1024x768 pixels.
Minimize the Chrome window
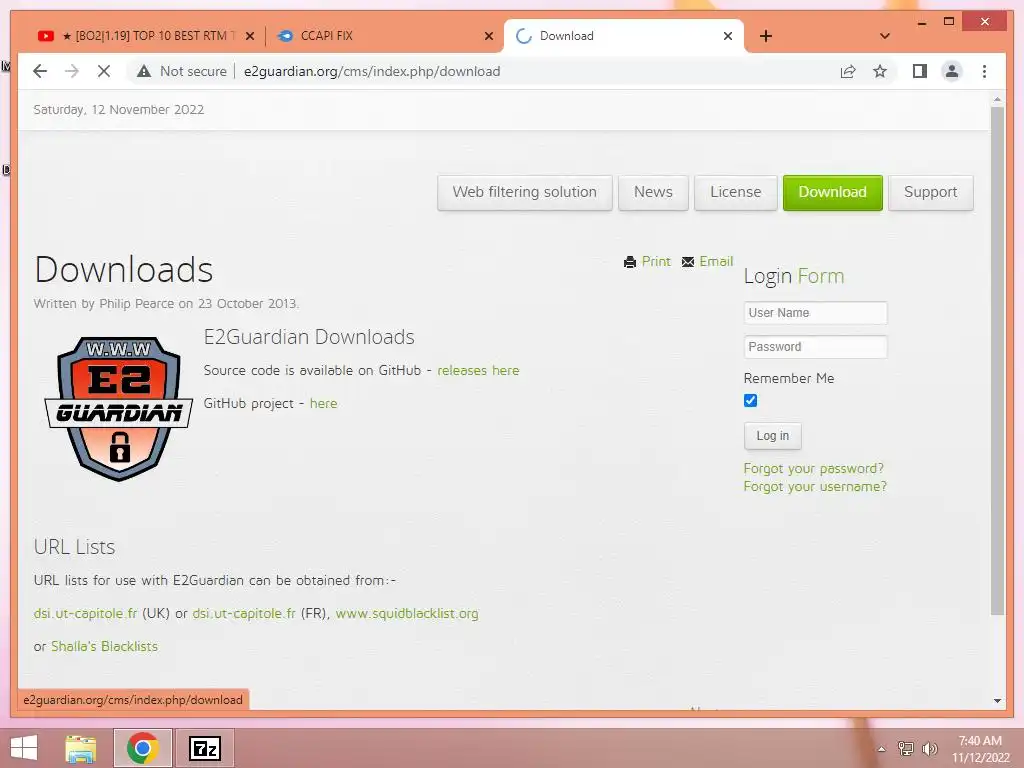[921, 22]
